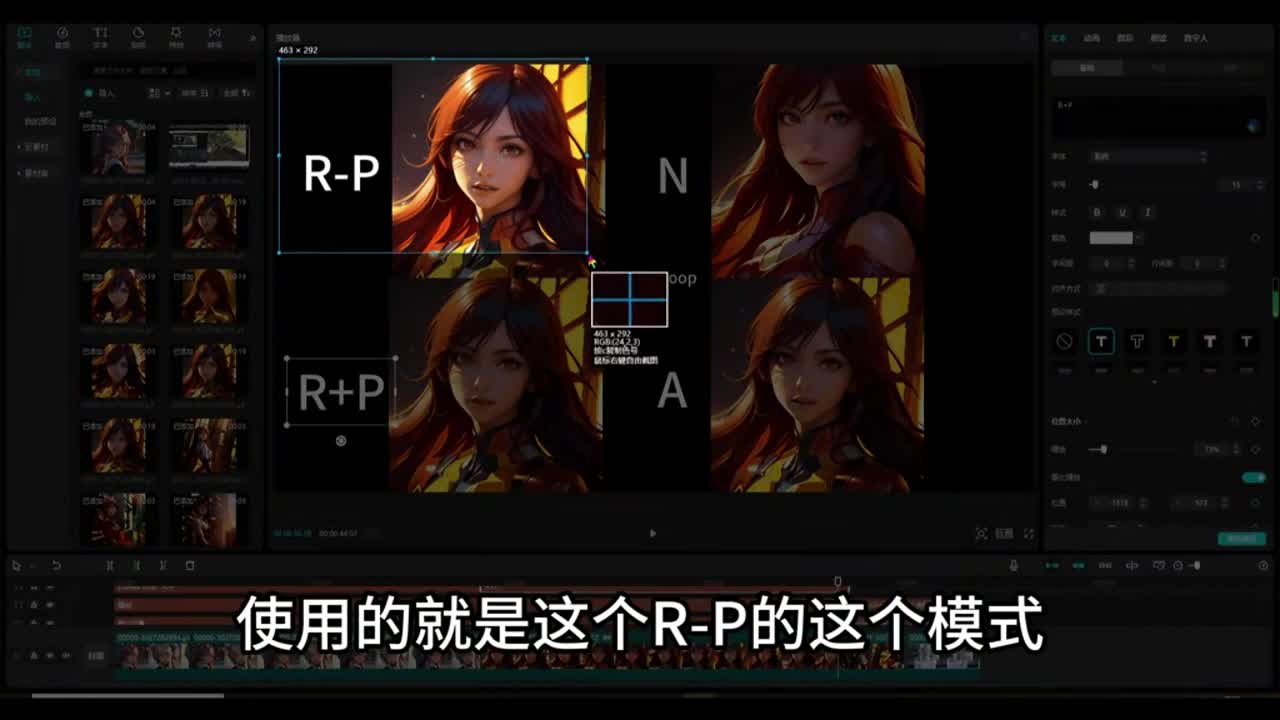The image size is (1280, 720).
Task: Click the microphone record icon above timeline
Action: click(x=1013, y=566)
